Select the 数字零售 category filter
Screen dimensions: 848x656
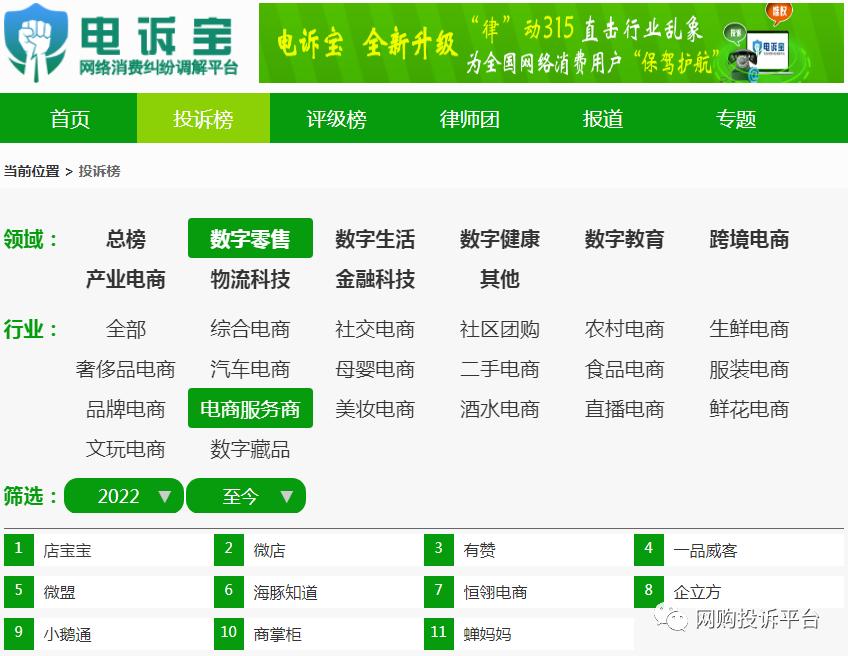point(250,238)
